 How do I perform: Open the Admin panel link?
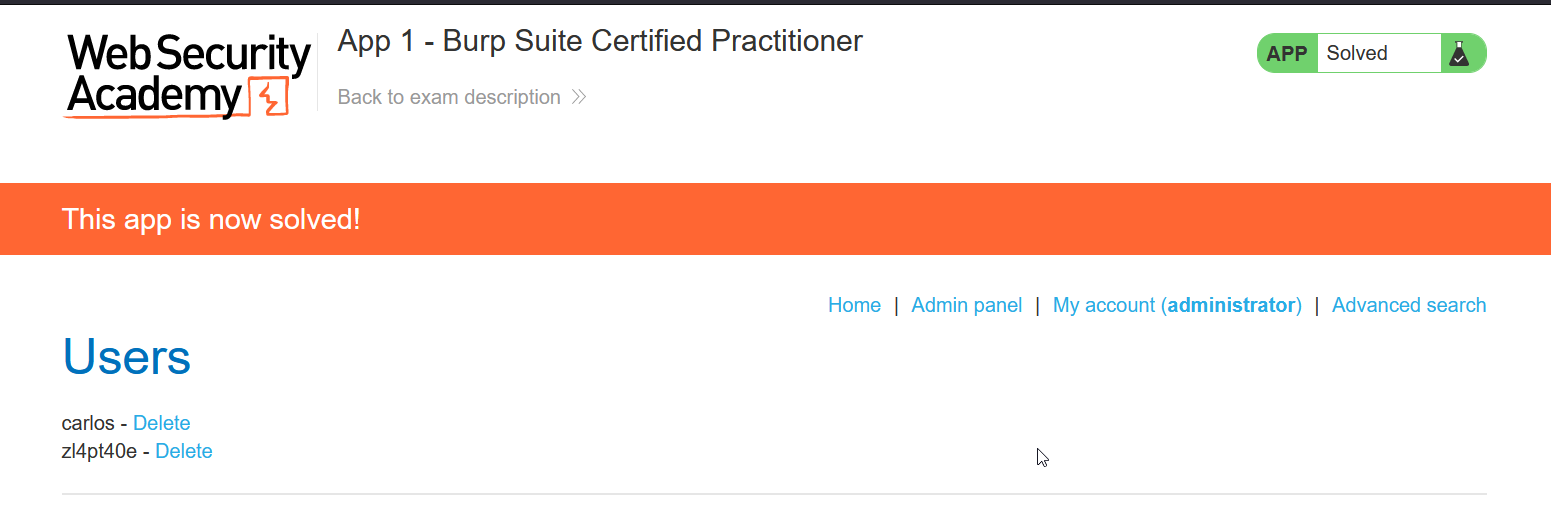967,305
